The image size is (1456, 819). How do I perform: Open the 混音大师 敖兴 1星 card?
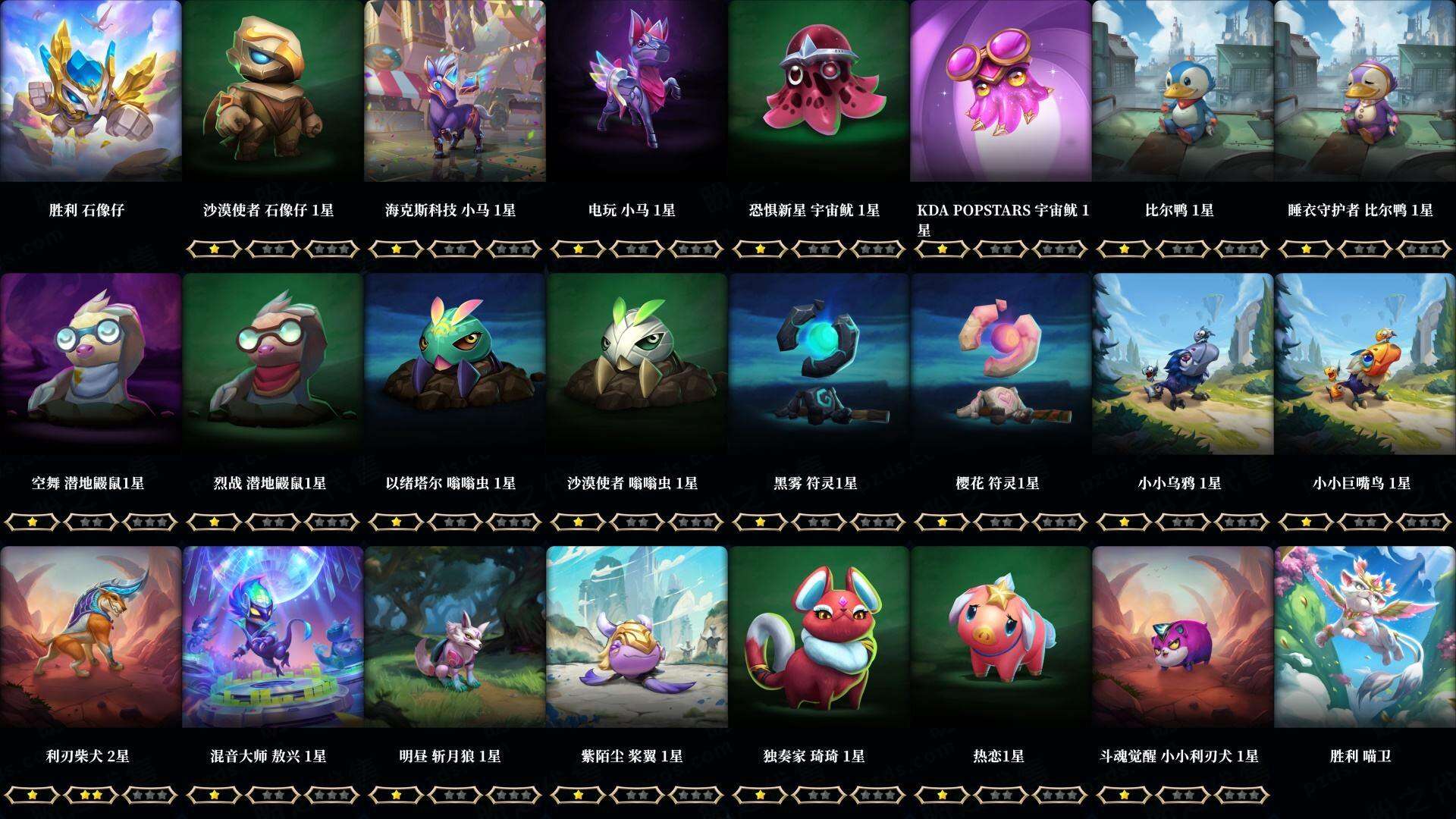273,637
